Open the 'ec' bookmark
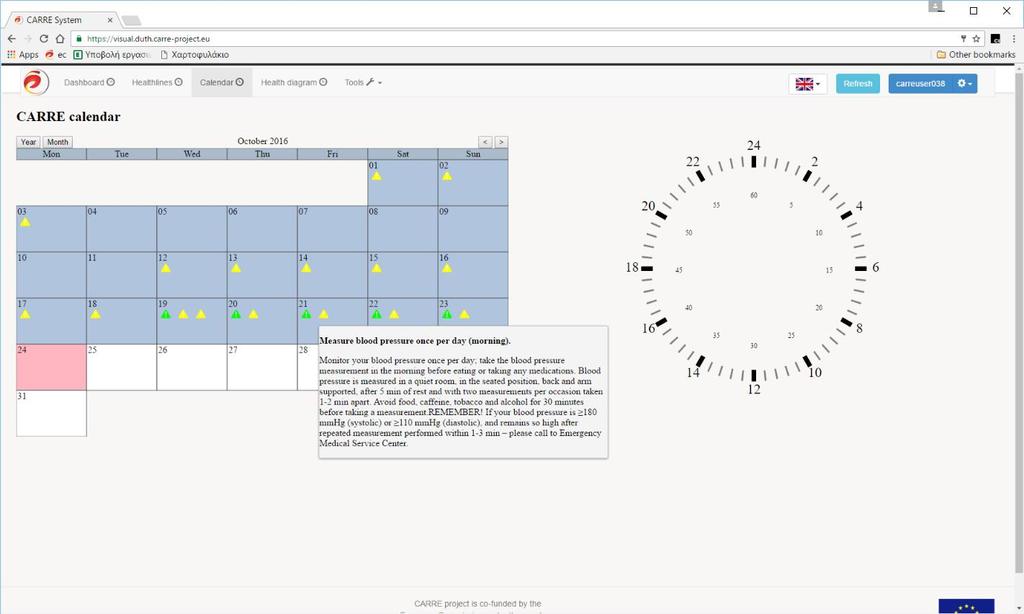This screenshot has width=1024, height=614. (x=56, y=55)
